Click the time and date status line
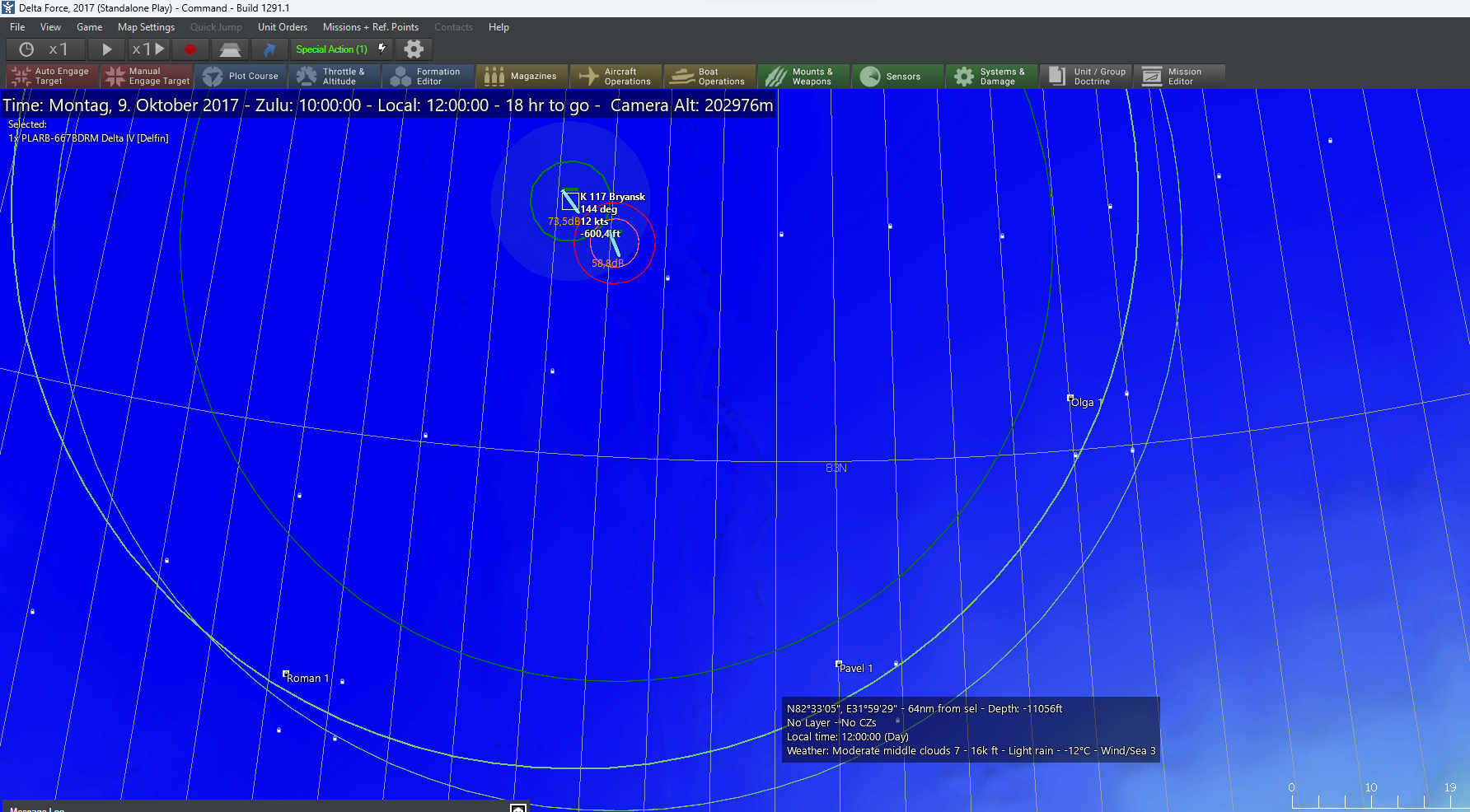The width and height of the screenshot is (1470, 812). point(388,105)
